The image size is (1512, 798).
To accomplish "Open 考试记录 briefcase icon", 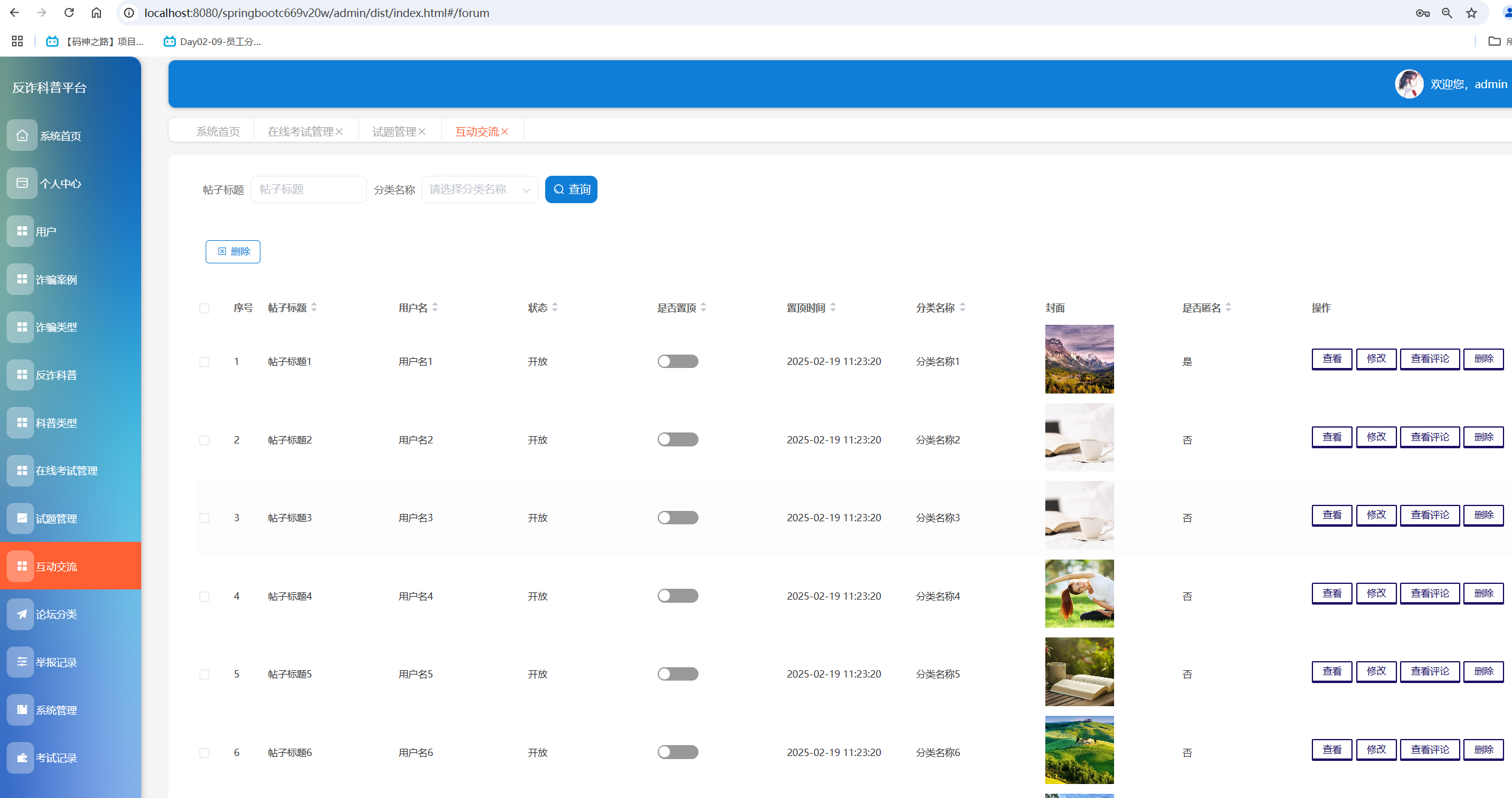I will point(22,758).
